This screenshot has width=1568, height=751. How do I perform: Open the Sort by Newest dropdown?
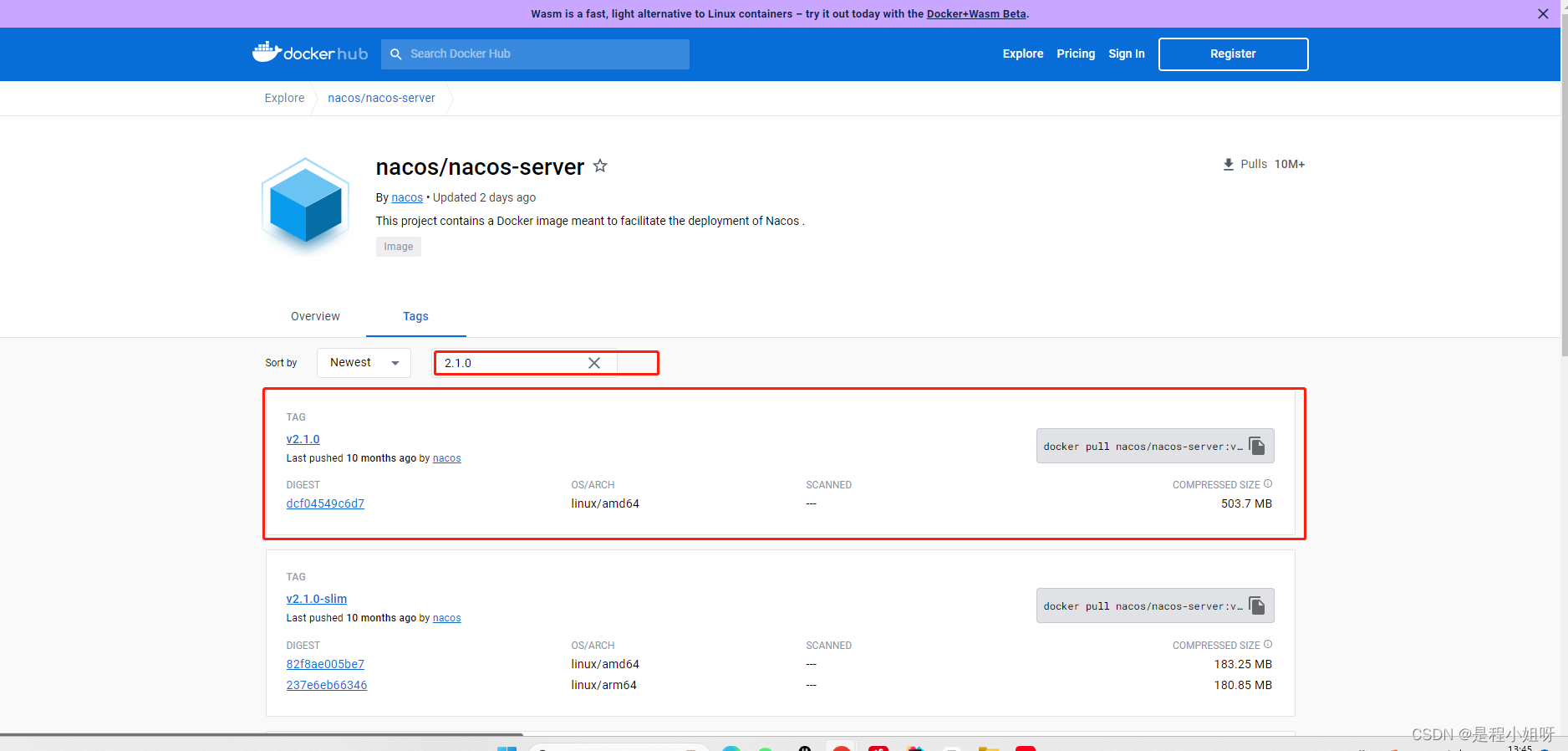tap(364, 363)
